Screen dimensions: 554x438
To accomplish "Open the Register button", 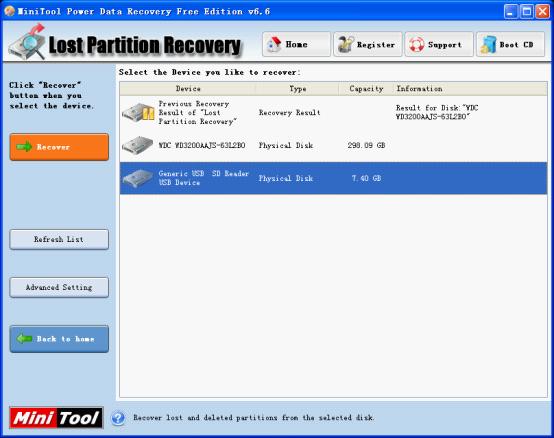I will tap(367, 44).
